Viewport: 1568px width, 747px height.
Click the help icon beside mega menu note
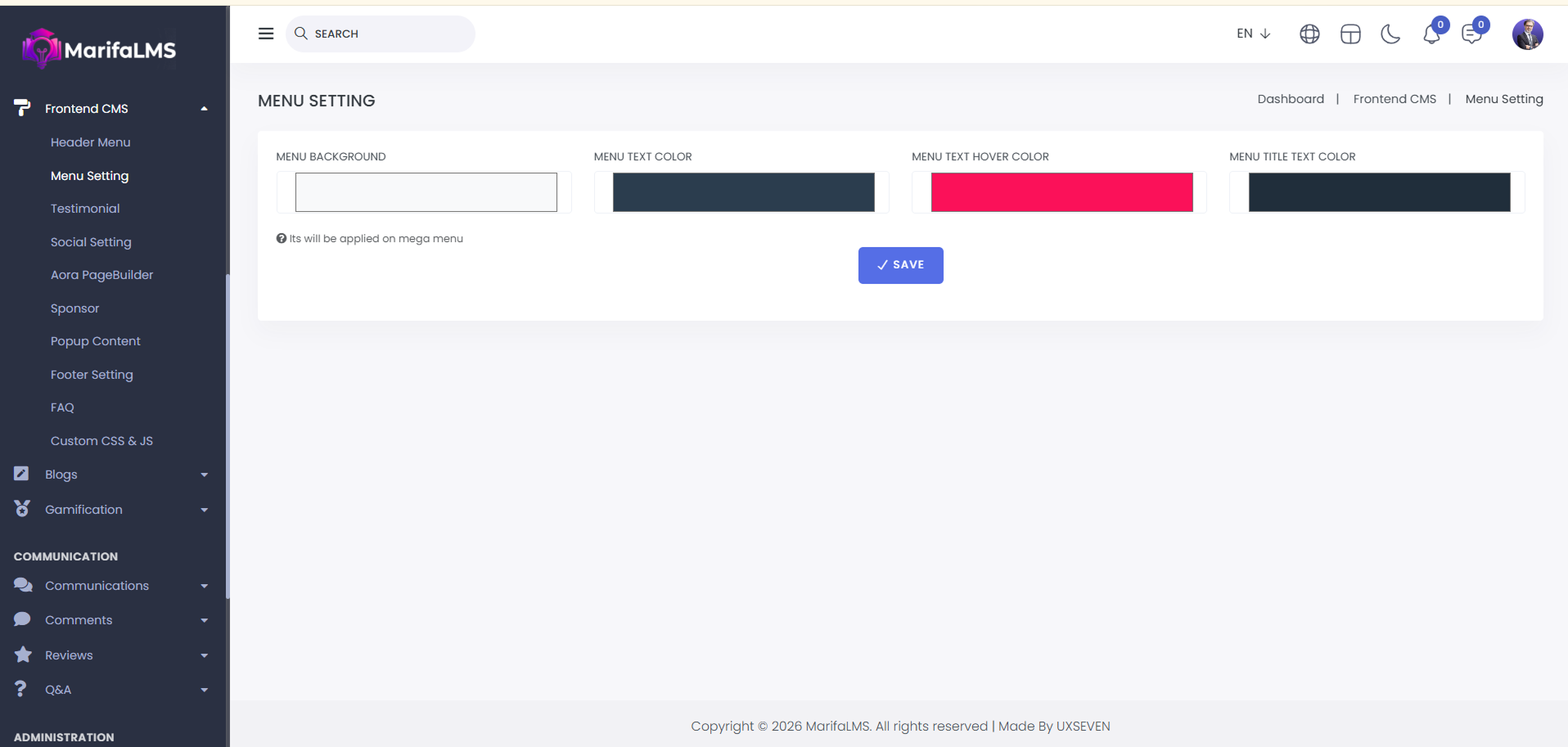(x=282, y=239)
